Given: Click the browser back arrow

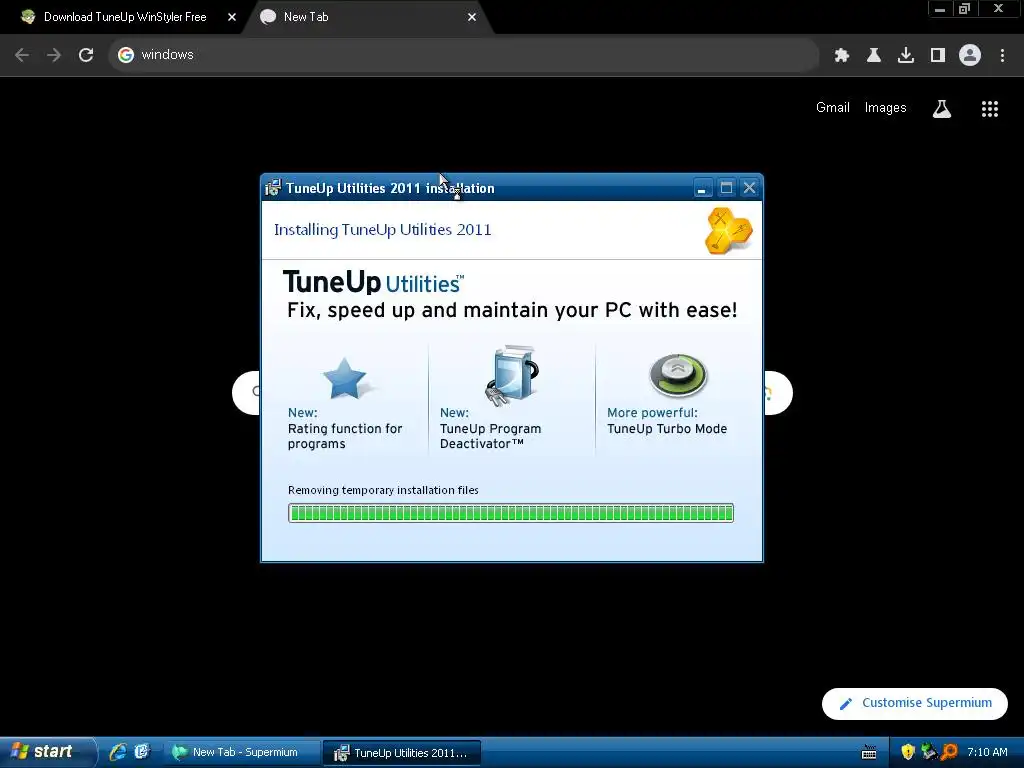Looking at the screenshot, I should (22, 55).
